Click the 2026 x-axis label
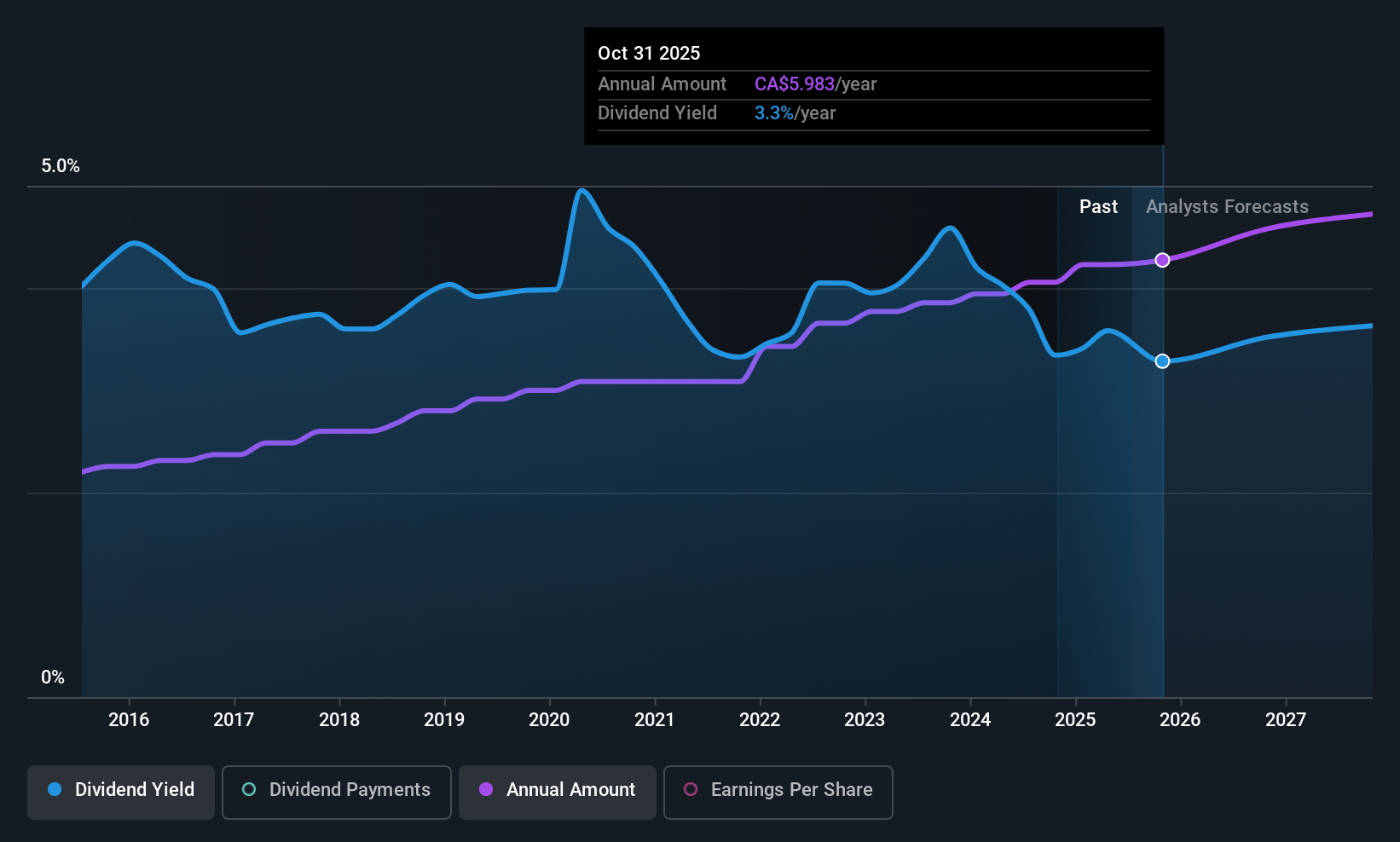 [1181, 720]
